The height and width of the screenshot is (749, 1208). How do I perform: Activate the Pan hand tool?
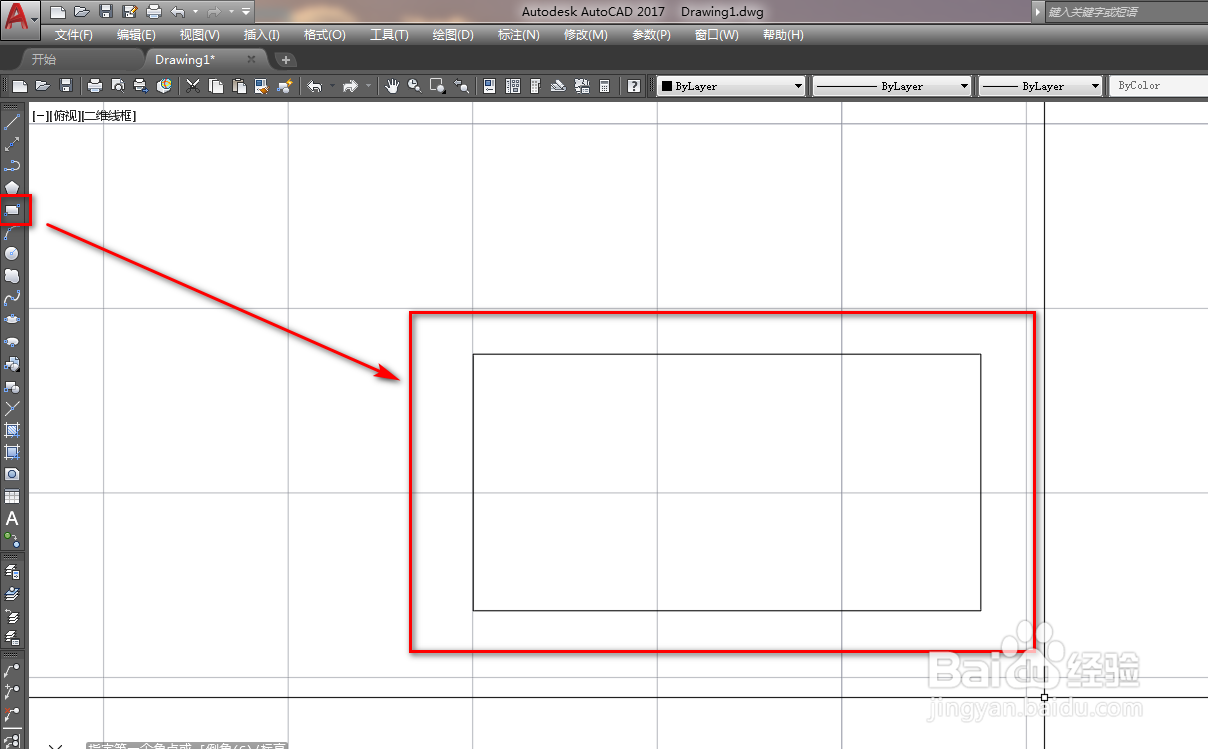392,86
